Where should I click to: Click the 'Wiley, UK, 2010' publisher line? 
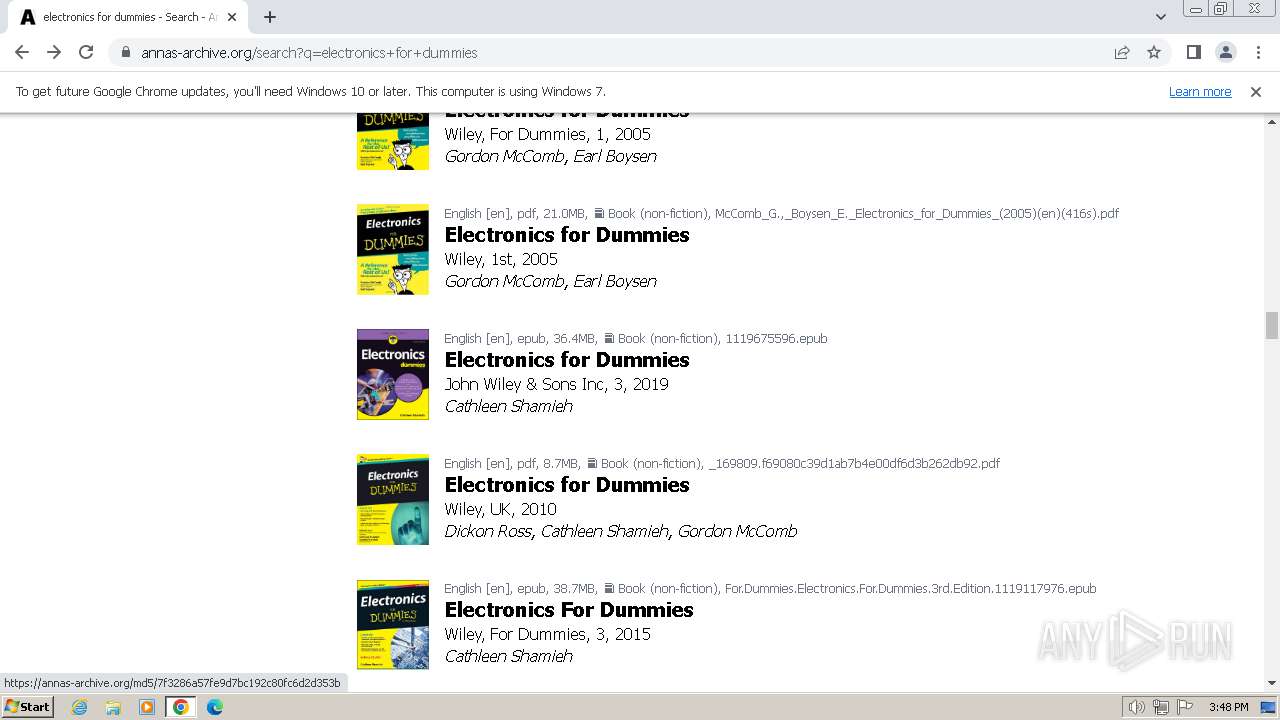pyautogui.click(x=500, y=509)
